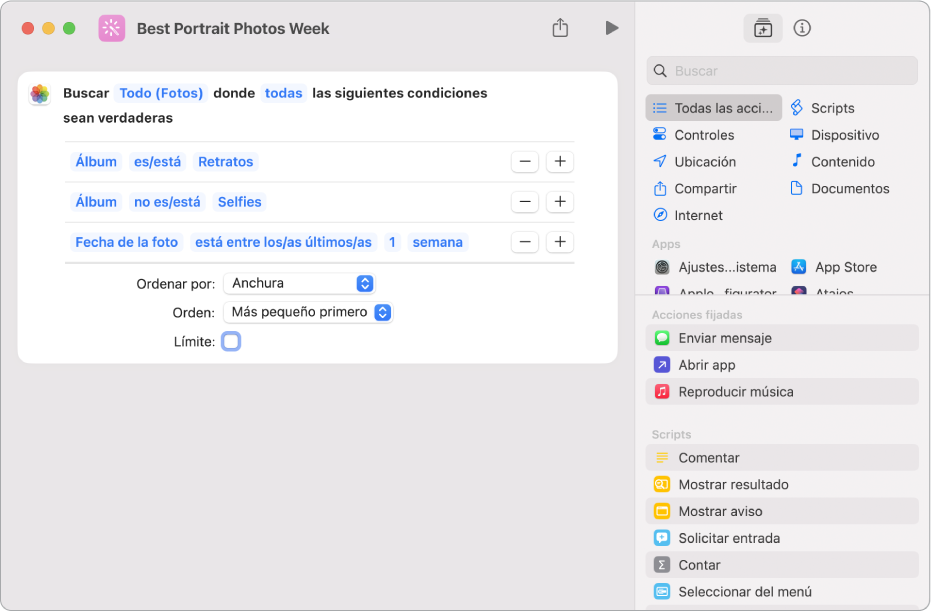This screenshot has width=931, height=612.
Task: Click the Best Portrait Photos Week title
Action: click(233, 28)
